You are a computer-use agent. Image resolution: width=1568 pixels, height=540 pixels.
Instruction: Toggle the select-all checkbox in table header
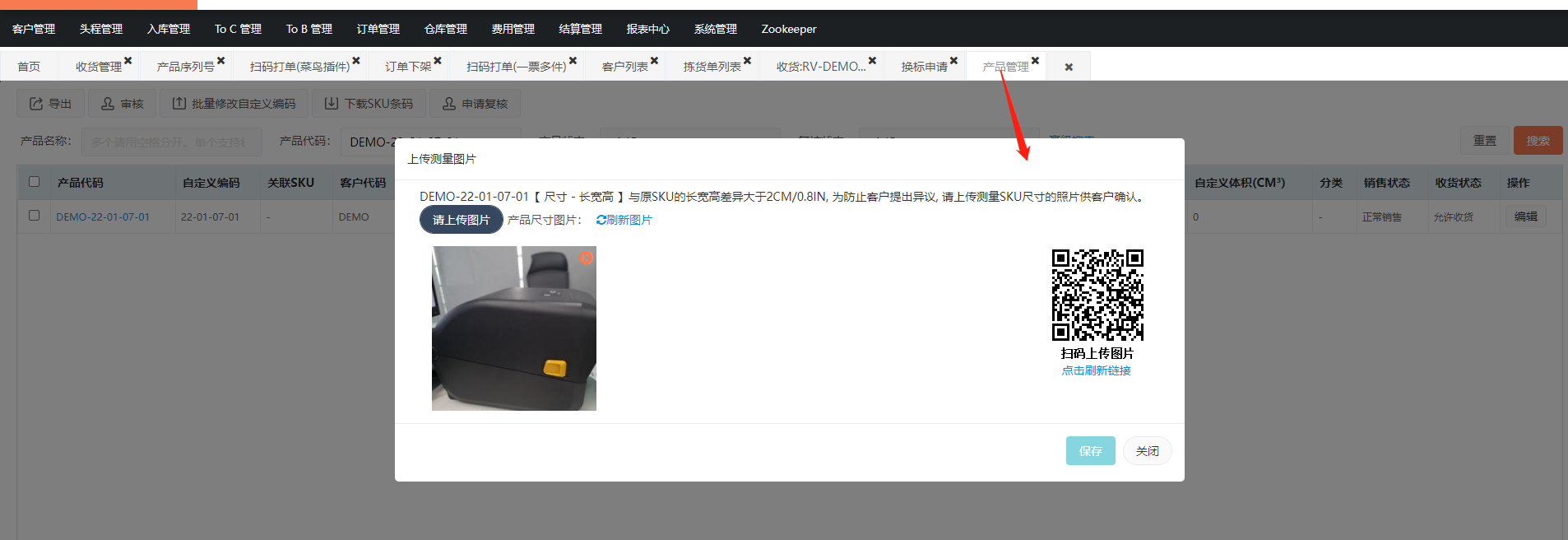click(34, 182)
